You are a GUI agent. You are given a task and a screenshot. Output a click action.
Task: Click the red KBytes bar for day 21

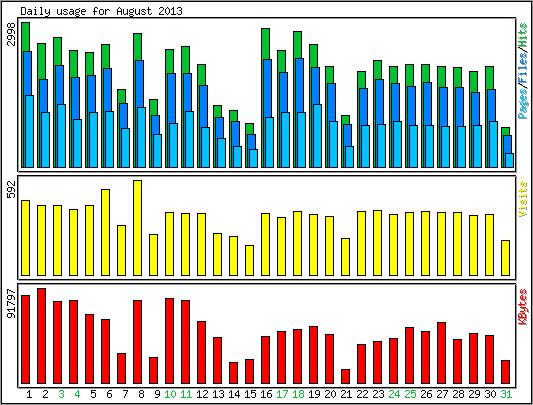(345, 376)
